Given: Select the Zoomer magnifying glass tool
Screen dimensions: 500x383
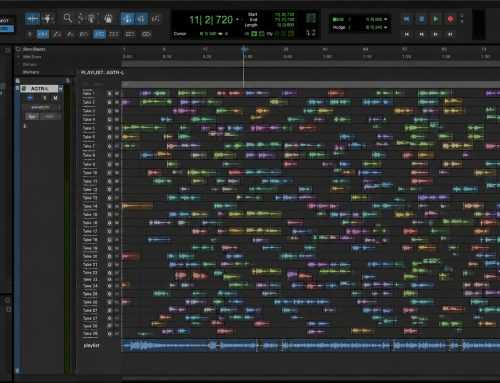Looking at the screenshot, I should click(68, 18).
